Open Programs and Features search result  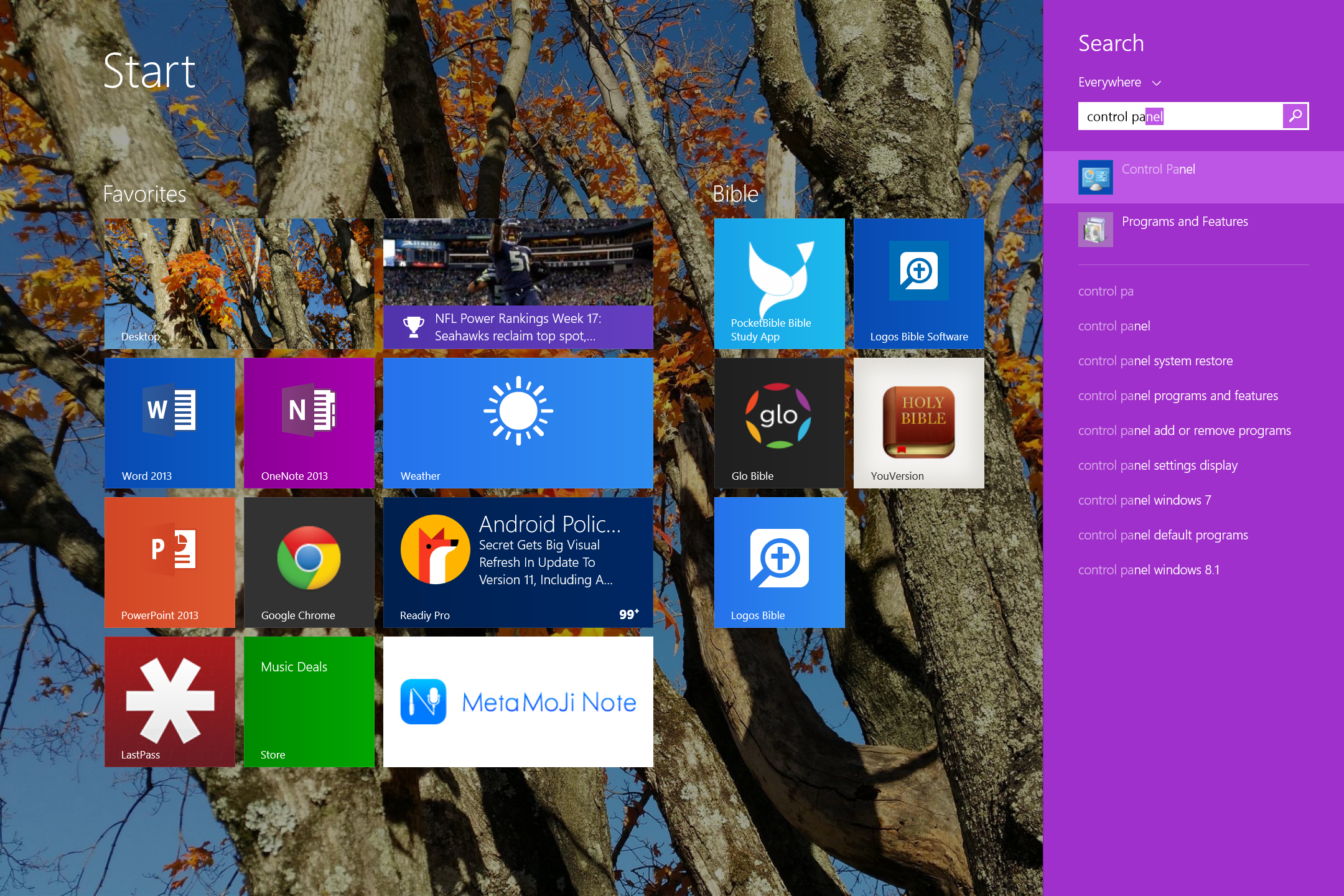(1193, 230)
